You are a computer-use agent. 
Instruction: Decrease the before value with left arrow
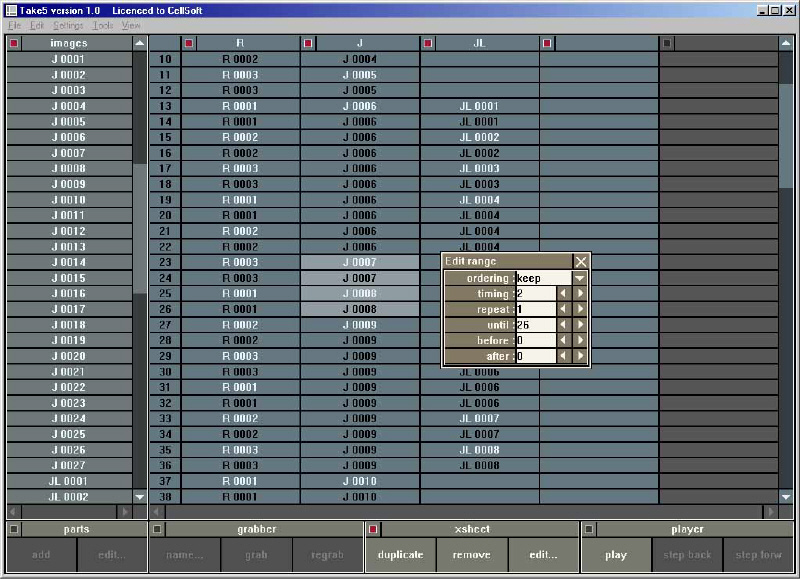point(563,340)
